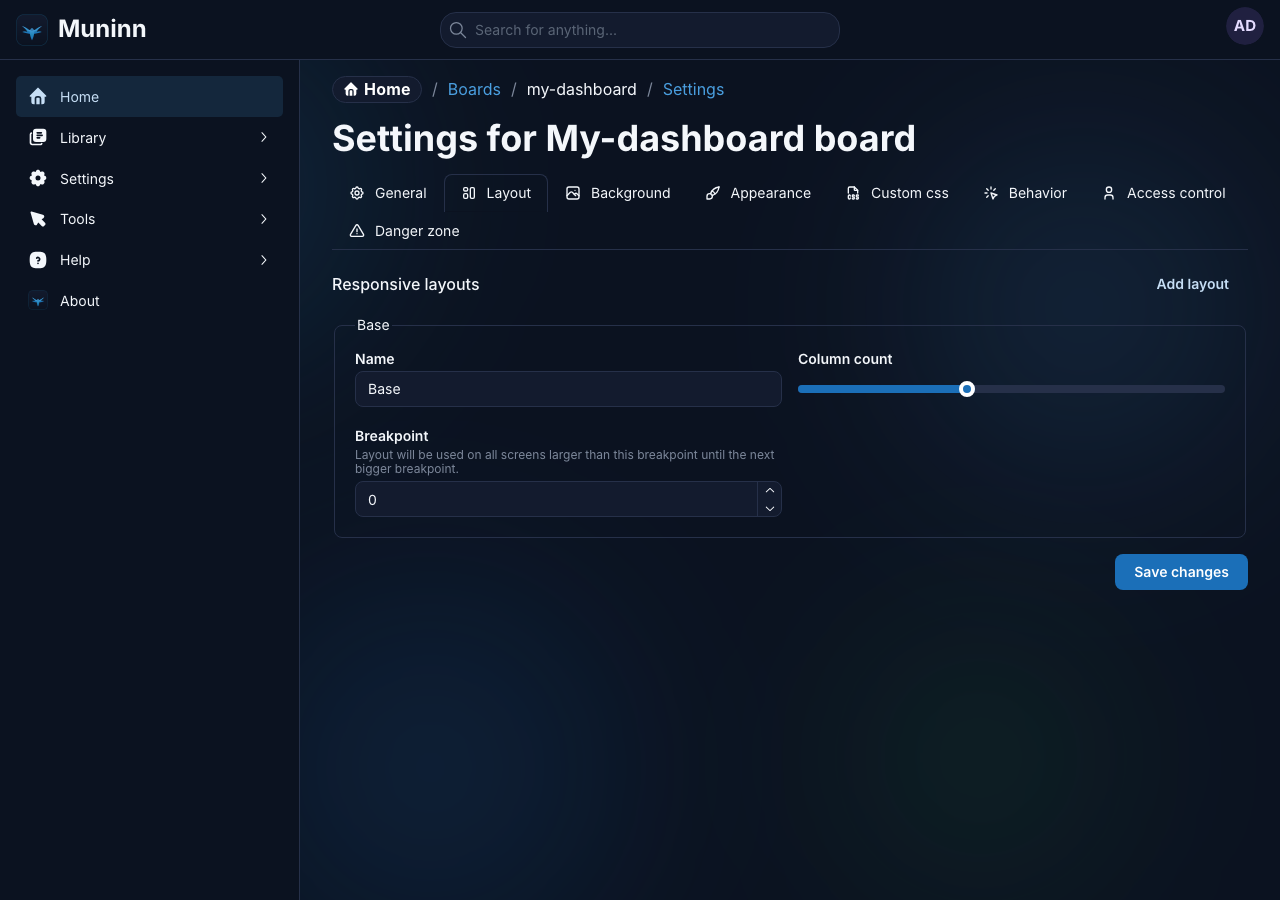The width and height of the screenshot is (1280, 900).
Task: Open the AD user avatar menu
Action: pyautogui.click(x=1245, y=26)
